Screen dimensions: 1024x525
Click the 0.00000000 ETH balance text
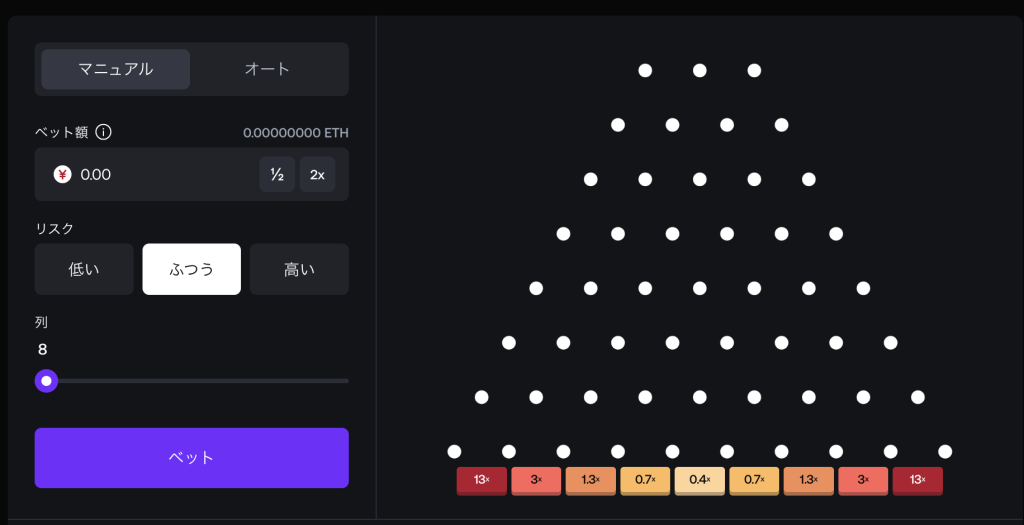coord(296,133)
